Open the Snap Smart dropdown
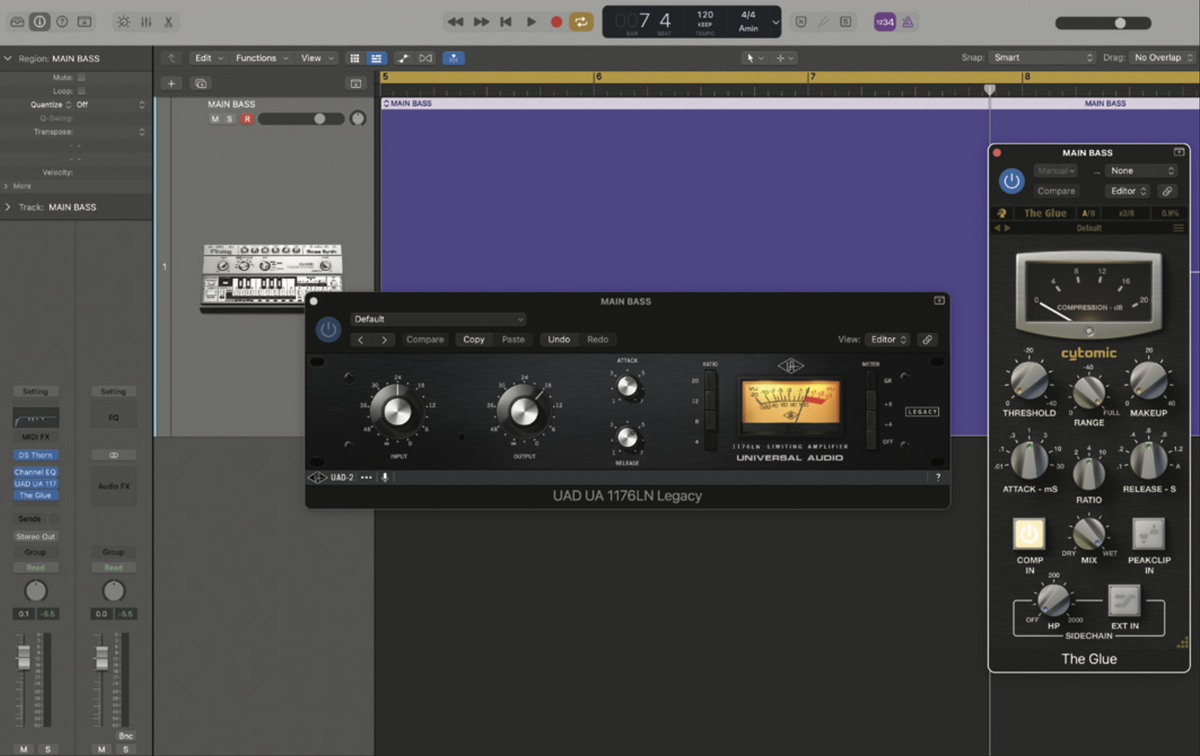This screenshot has width=1200, height=756. coord(1042,58)
